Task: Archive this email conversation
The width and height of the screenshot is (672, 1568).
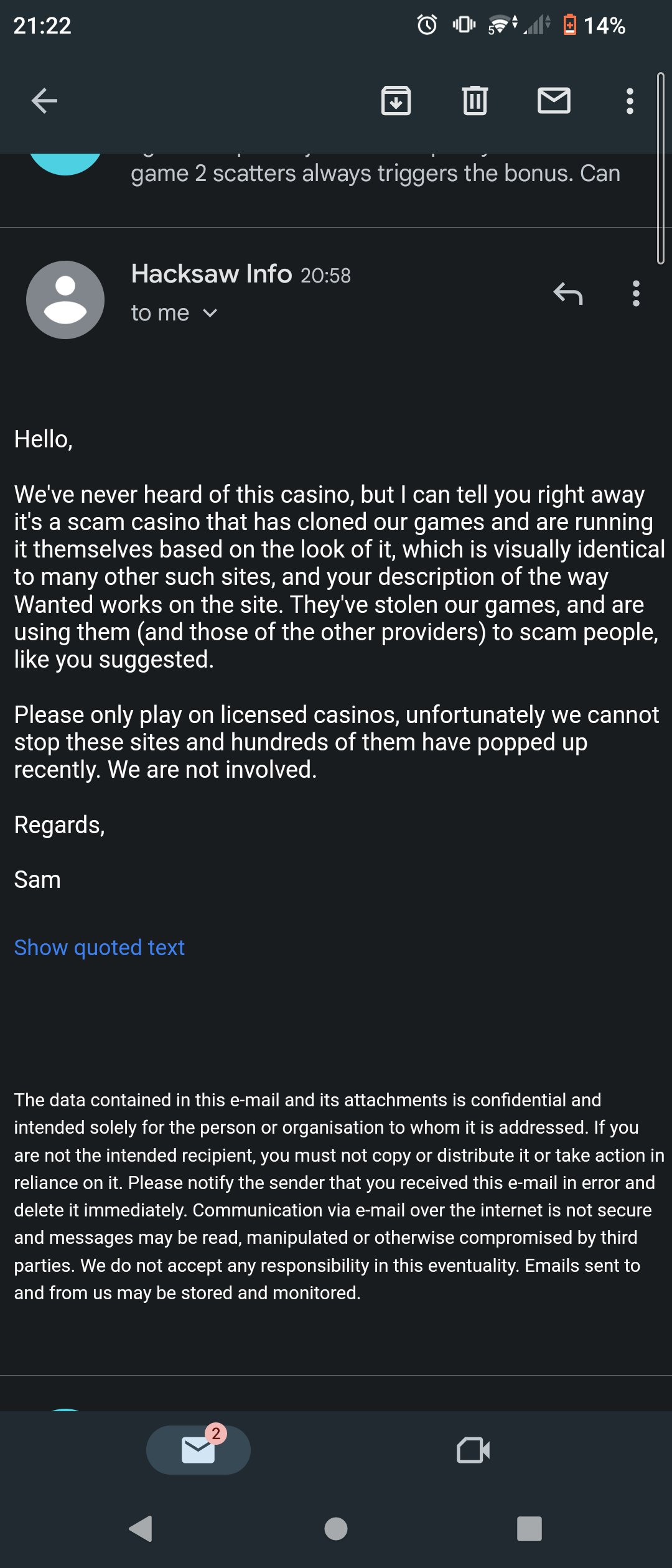Action: [x=396, y=101]
